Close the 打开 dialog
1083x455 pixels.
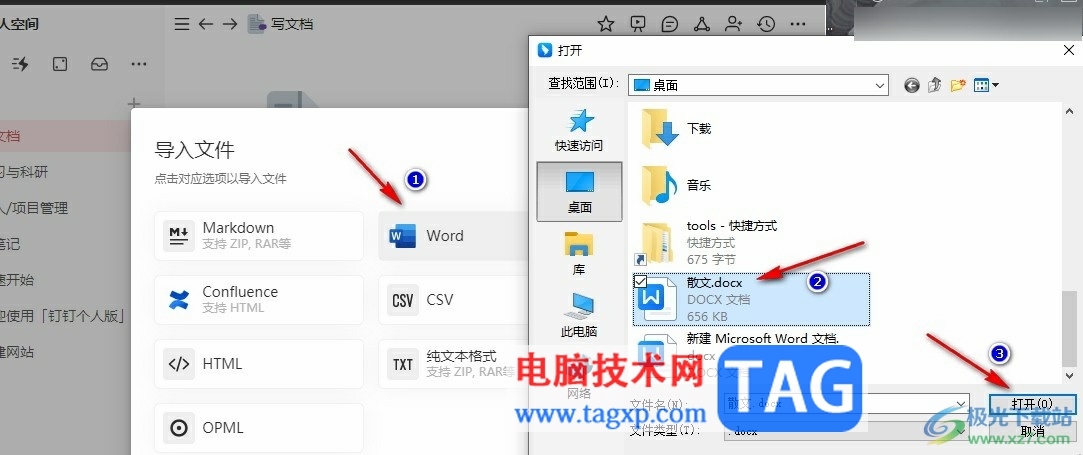pos(1069,50)
